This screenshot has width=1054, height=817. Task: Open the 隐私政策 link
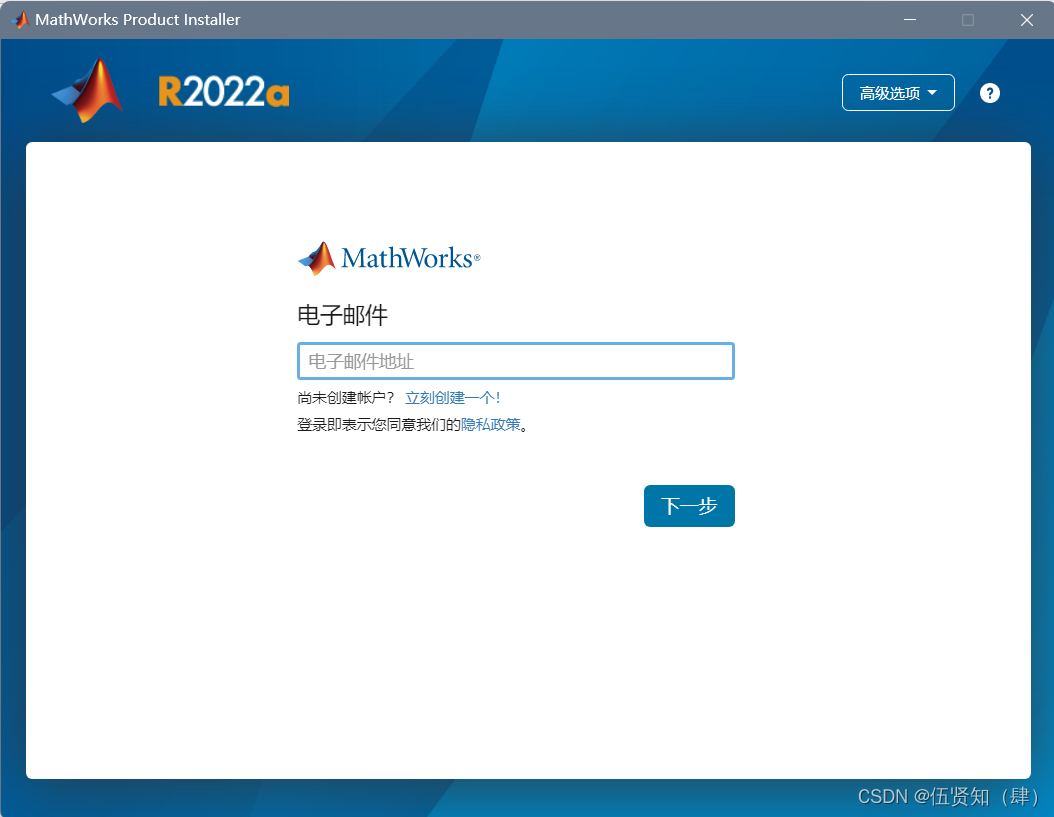tap(491, 424)
